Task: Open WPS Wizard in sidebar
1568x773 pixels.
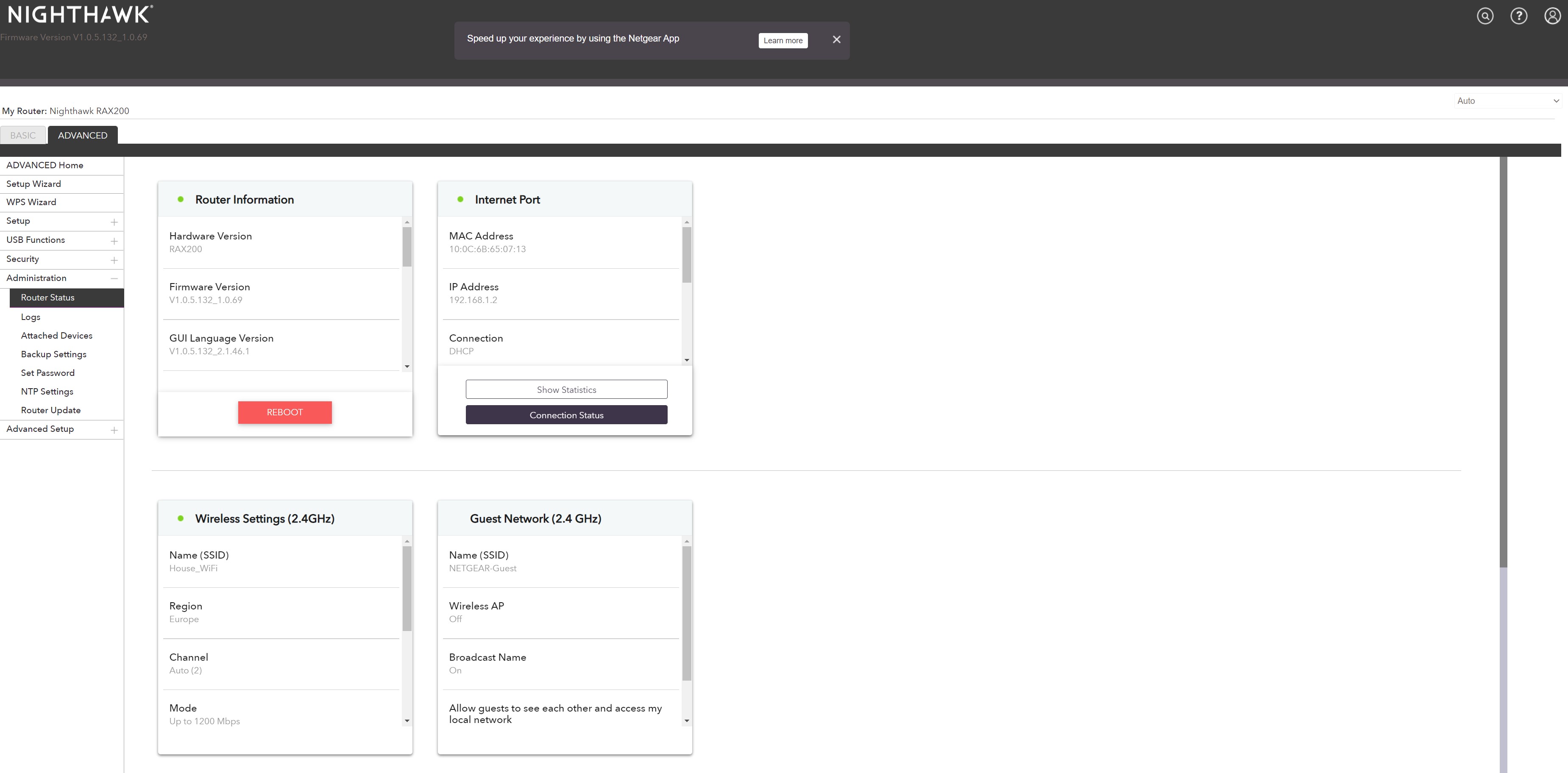Action: pyautogui.click(x=31, y=202)
